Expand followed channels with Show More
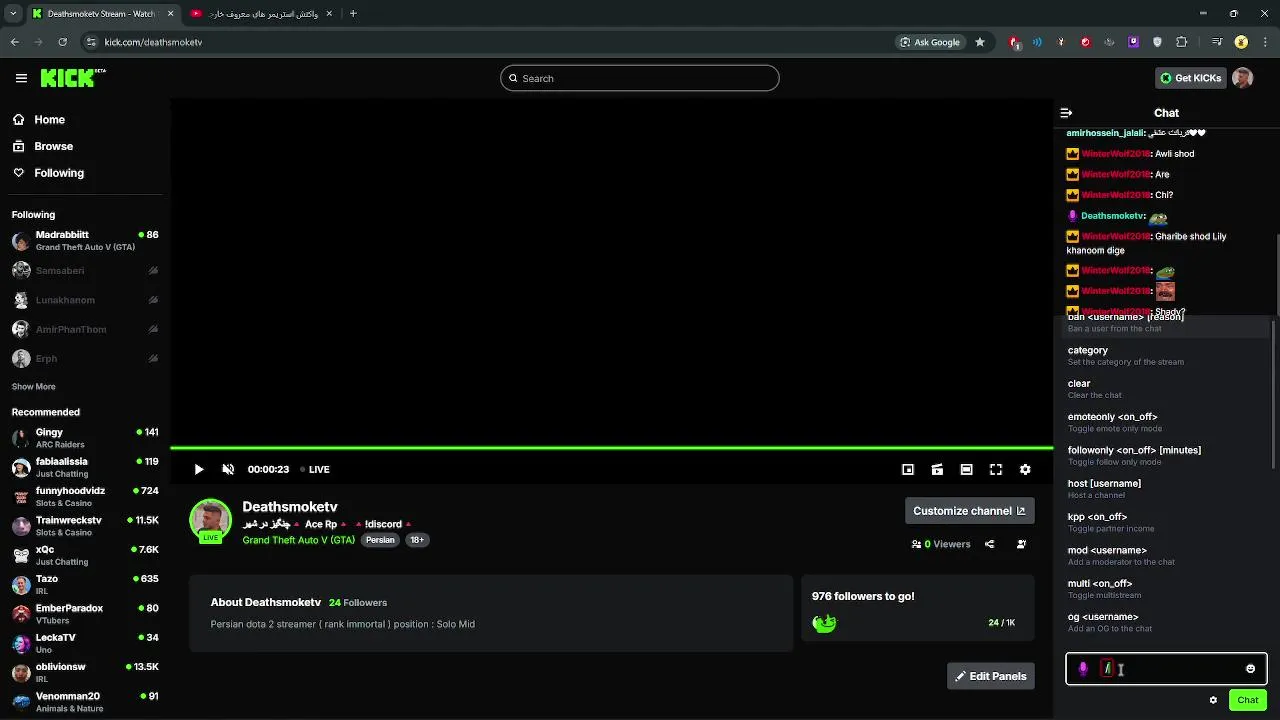The height and width of the screenshot is (720, 1280). pyautogui.click(x=34, y=386)
